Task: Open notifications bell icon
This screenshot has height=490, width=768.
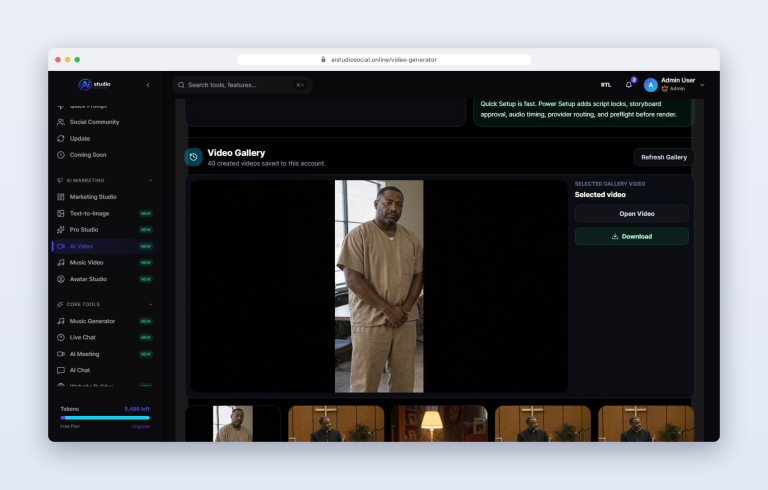Action: (x=629, y=85)
